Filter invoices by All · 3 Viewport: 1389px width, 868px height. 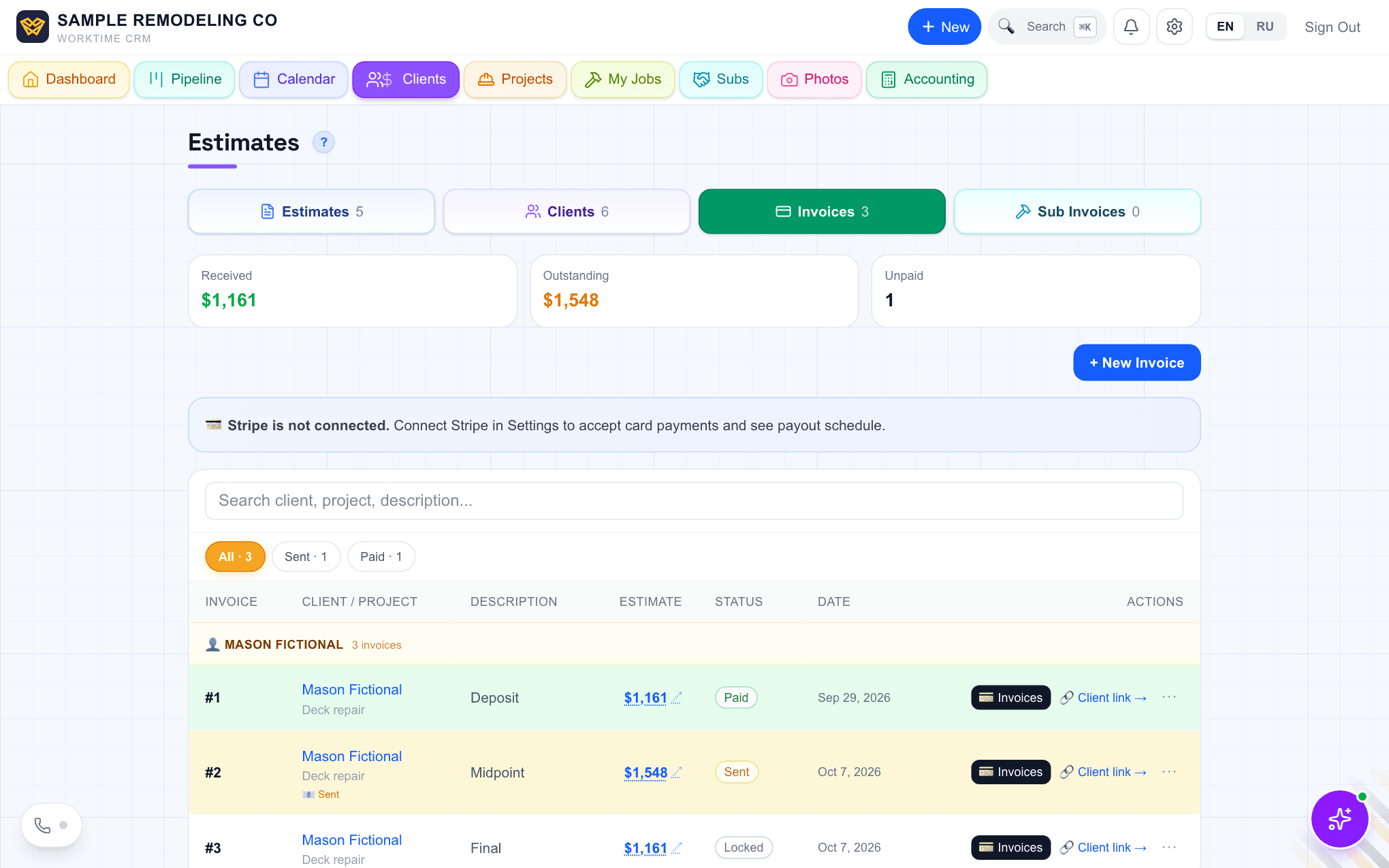[x=235, y=557]
